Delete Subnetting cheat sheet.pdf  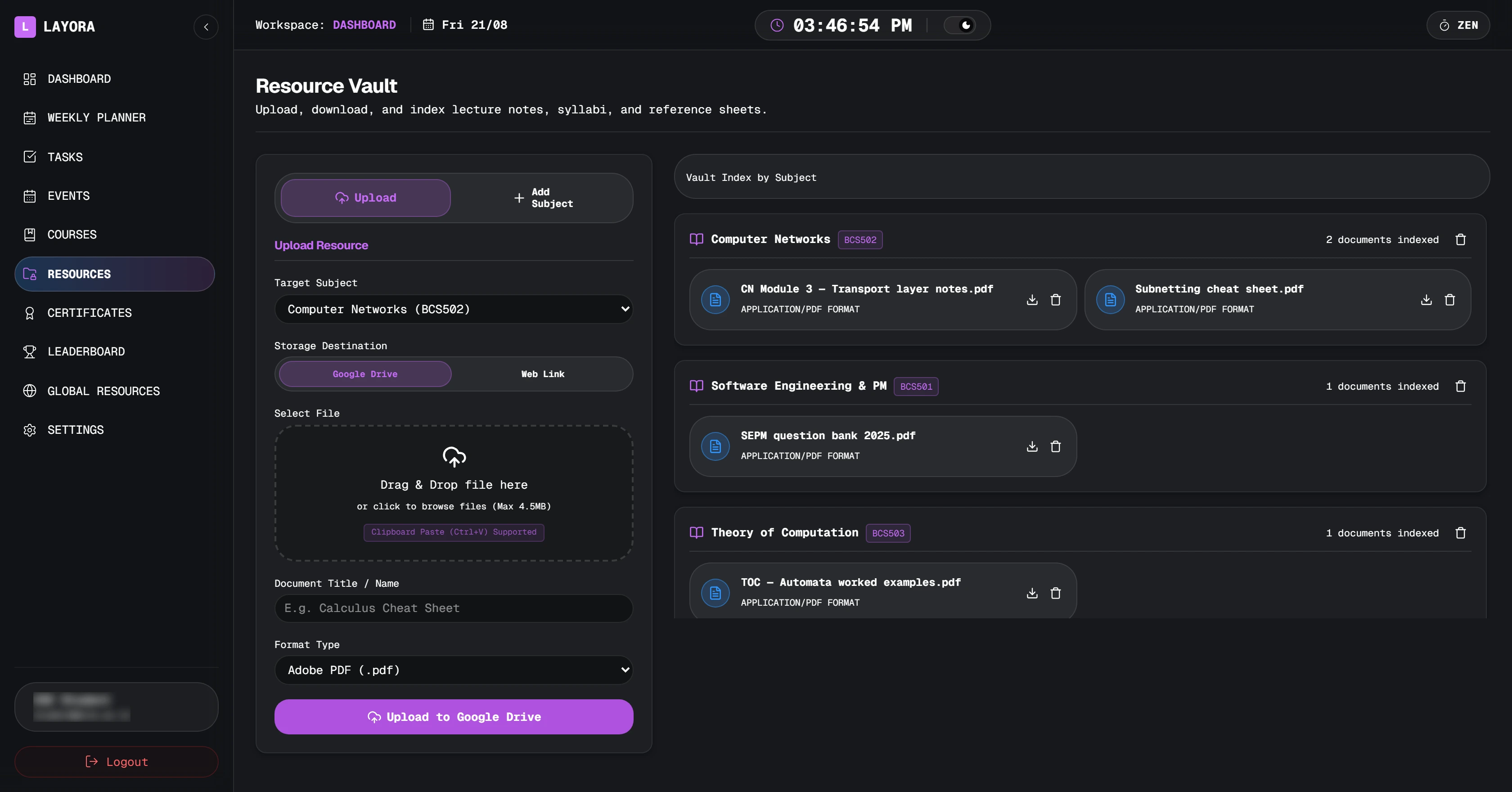tap(1450, 300)
